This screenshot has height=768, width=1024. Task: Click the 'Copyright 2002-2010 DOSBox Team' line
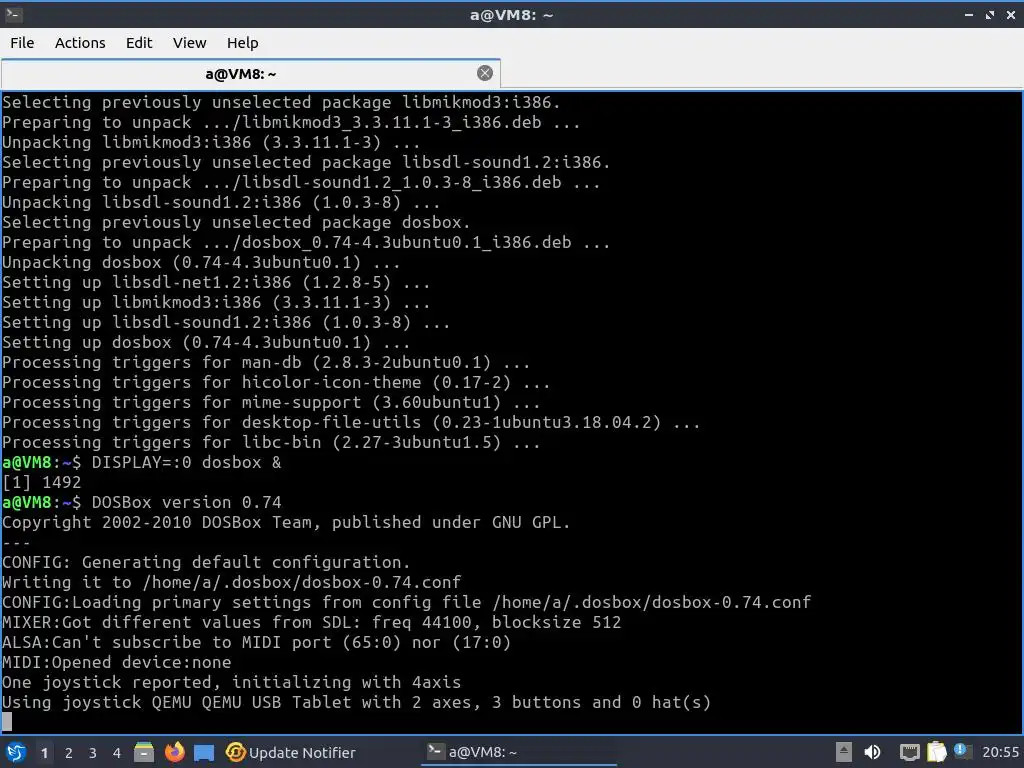point(286,522)
